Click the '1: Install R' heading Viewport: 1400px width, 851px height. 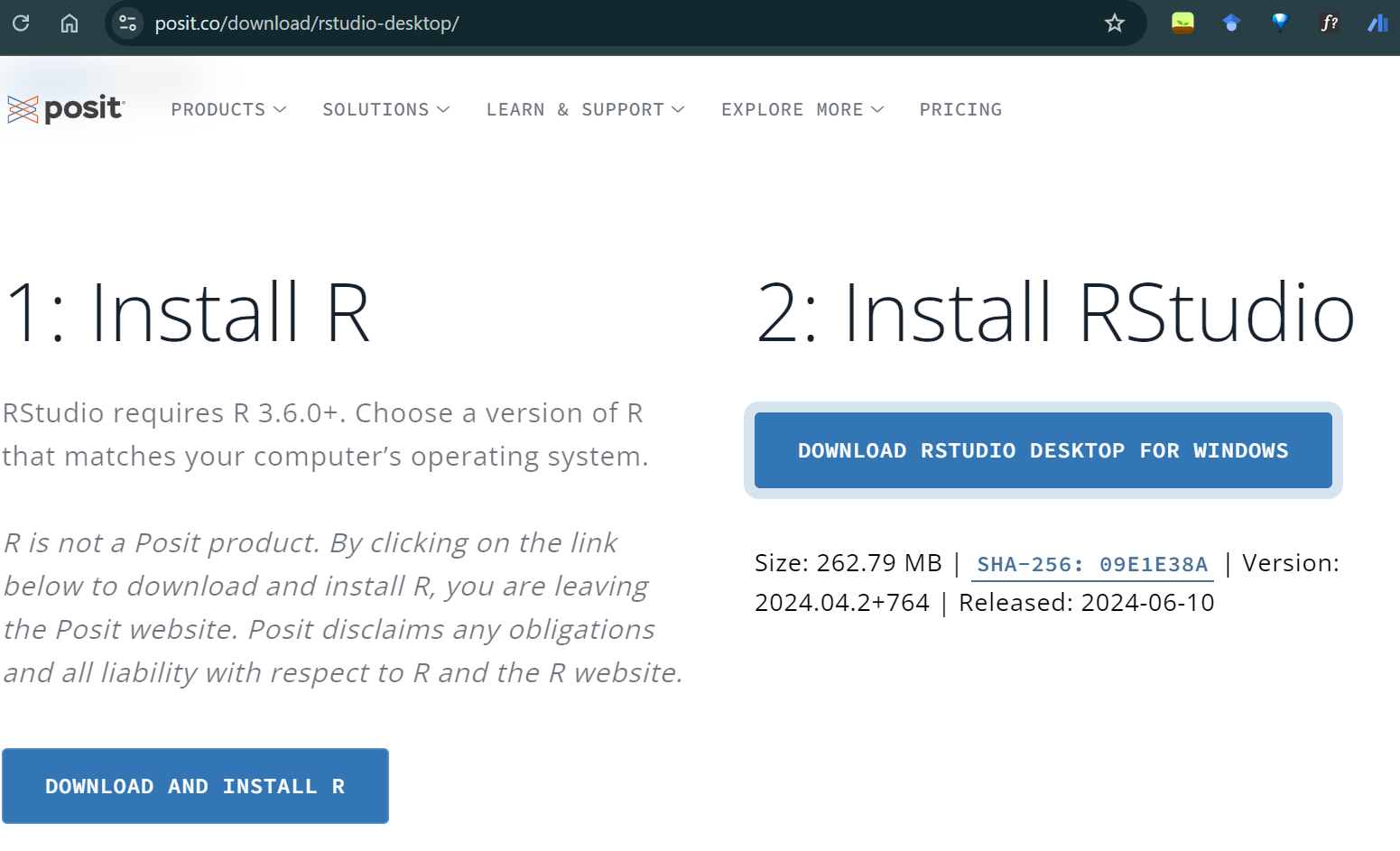[x=187, y=312]
